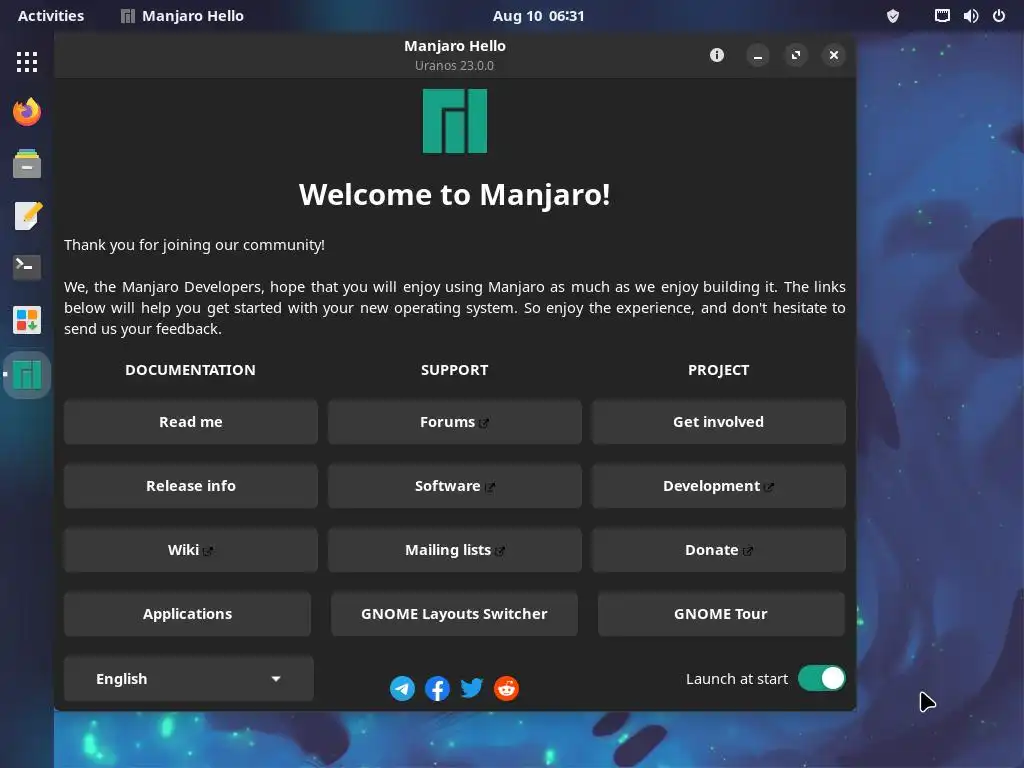Screen dimensions: 1024x768
Task: Open the Activities overview
Action: pyautogui.click(x=51, y=16)
